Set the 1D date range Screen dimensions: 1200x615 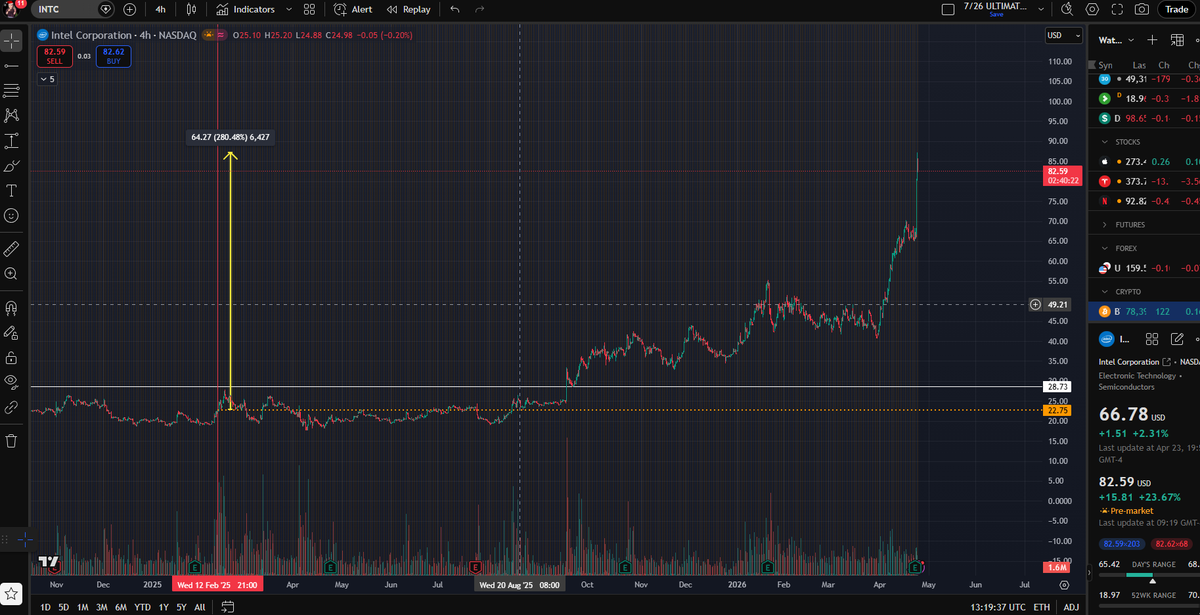(46, 607)
